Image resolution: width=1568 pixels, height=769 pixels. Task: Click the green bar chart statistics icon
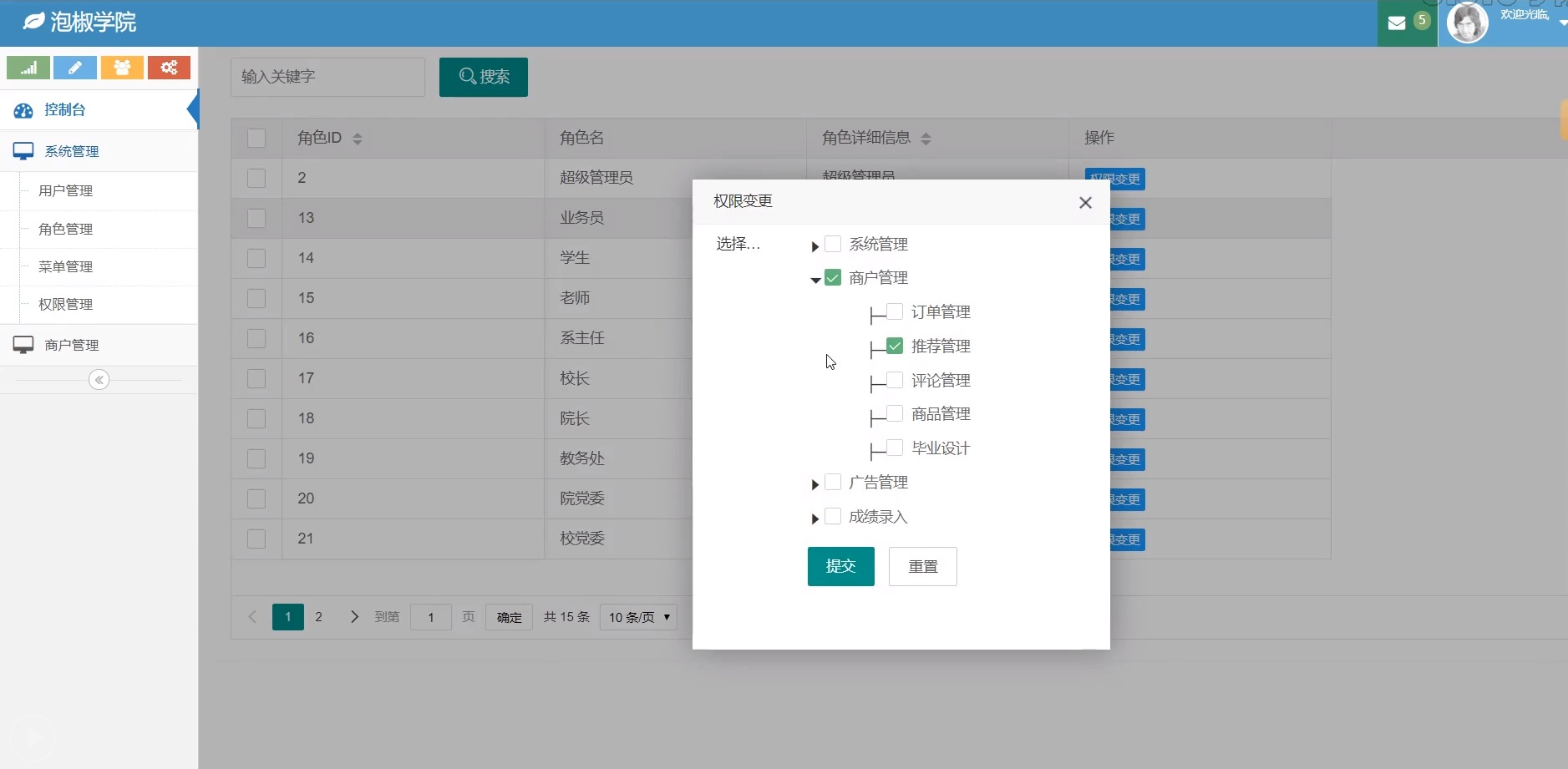(28, 67)
